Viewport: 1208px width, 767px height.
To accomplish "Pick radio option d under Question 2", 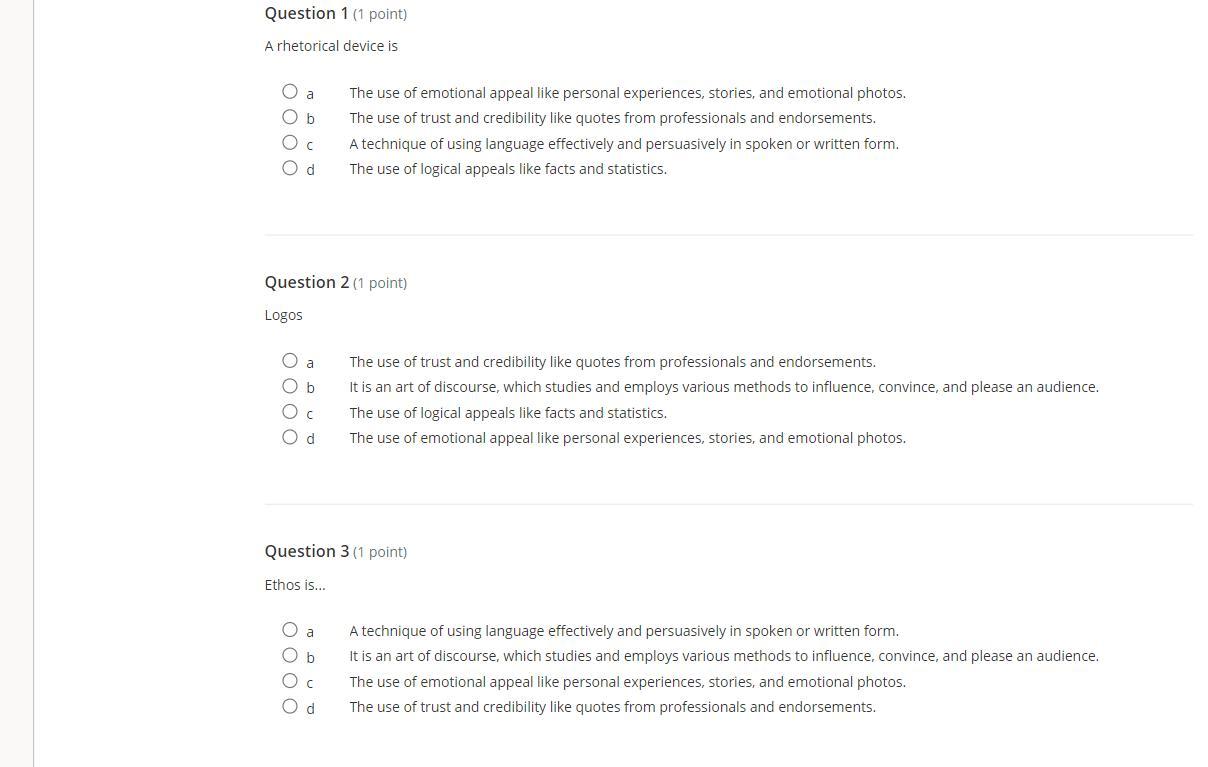I will pos(290,437).
